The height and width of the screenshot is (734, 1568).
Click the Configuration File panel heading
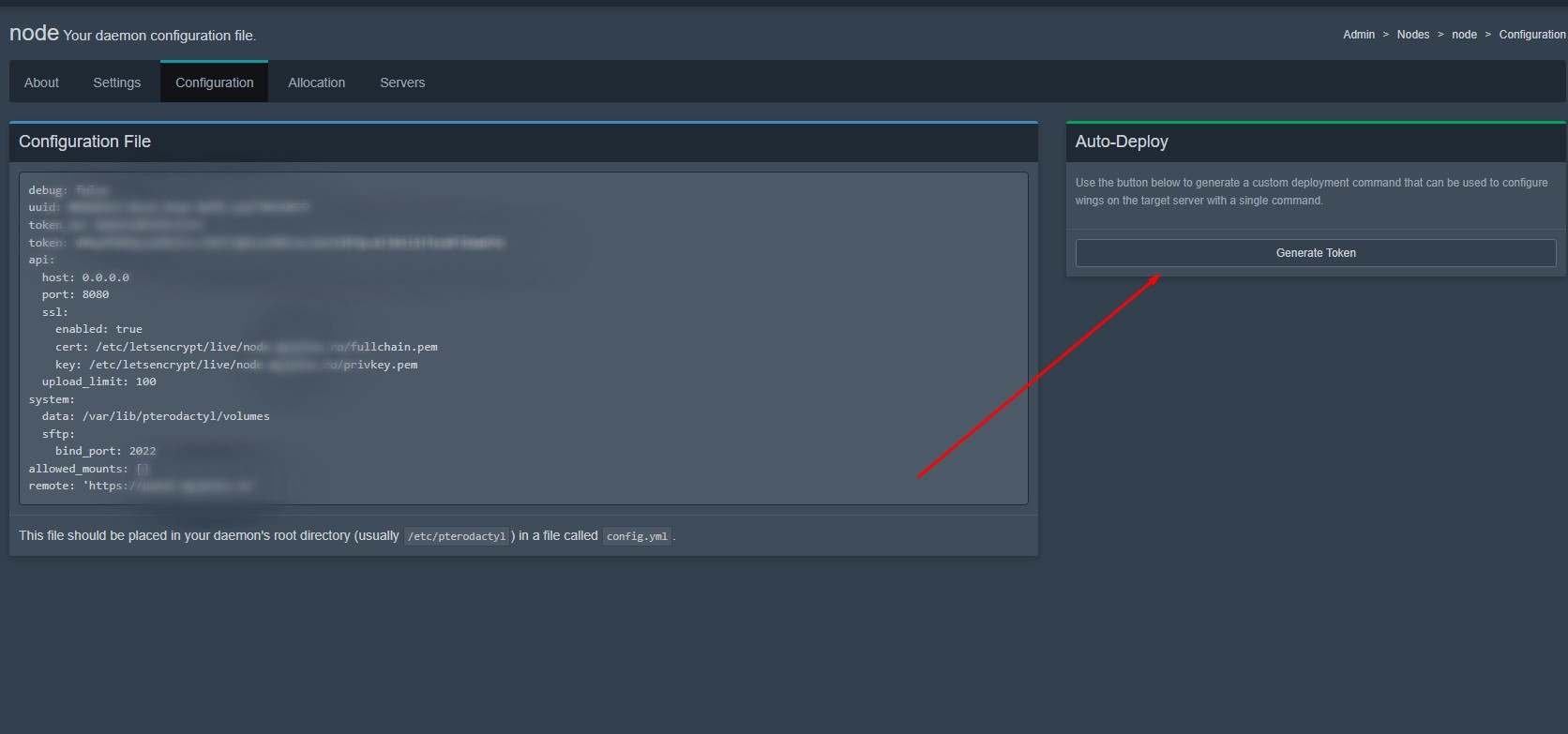[x=84, y=142]
